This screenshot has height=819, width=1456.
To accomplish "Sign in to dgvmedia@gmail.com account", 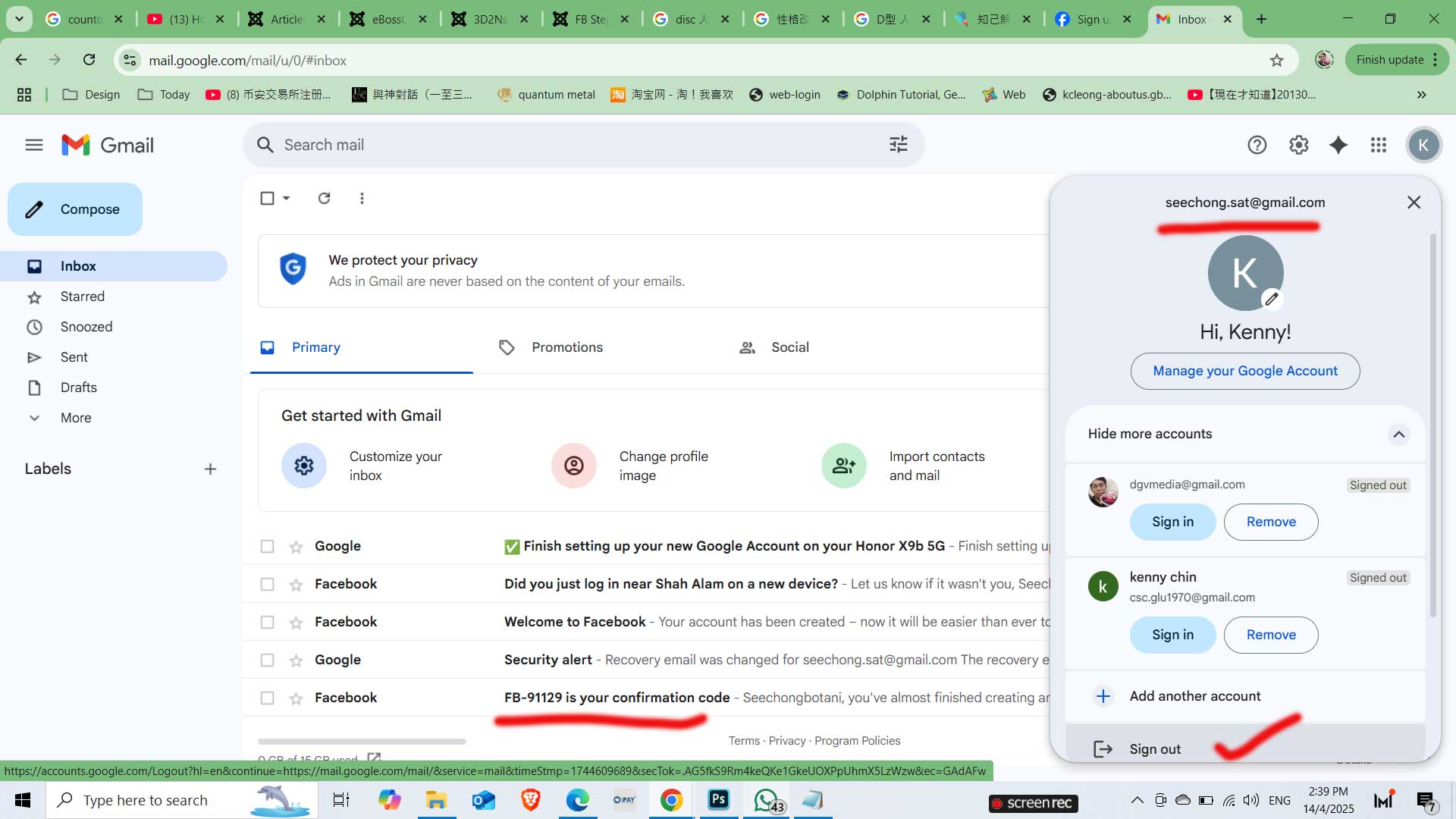I will pyautogui.click(x=1172, y=522).
